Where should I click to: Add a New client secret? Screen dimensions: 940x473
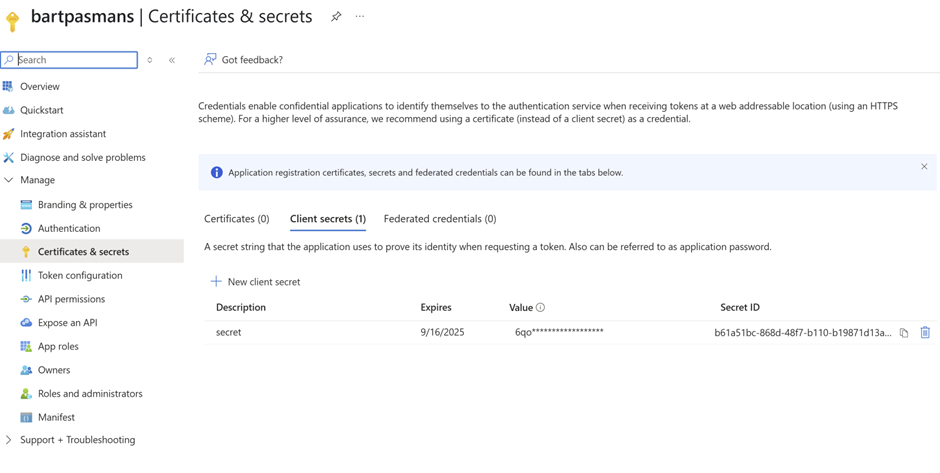pos(255,282)
